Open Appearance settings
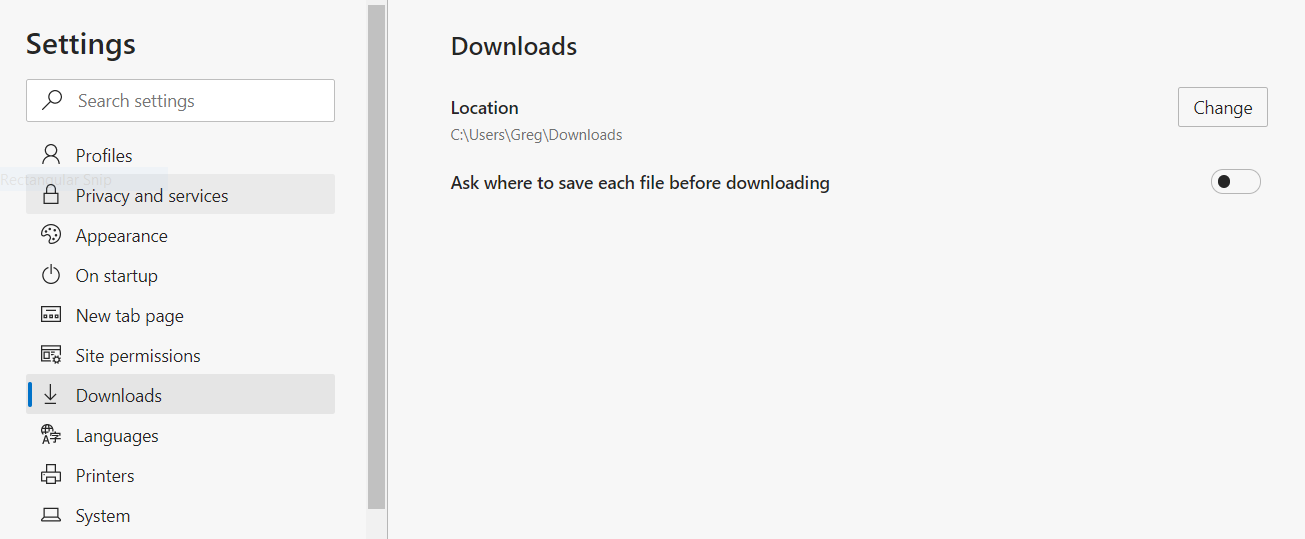 click(180, 235)
